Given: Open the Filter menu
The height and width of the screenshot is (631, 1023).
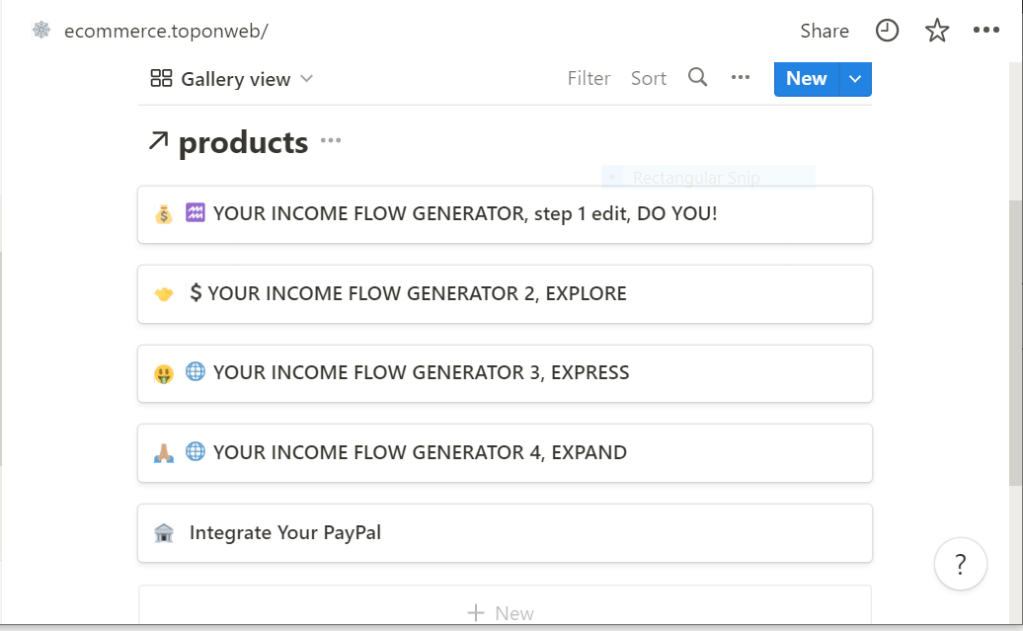Looking at the screenshot, I should click(x=589, y=79).
